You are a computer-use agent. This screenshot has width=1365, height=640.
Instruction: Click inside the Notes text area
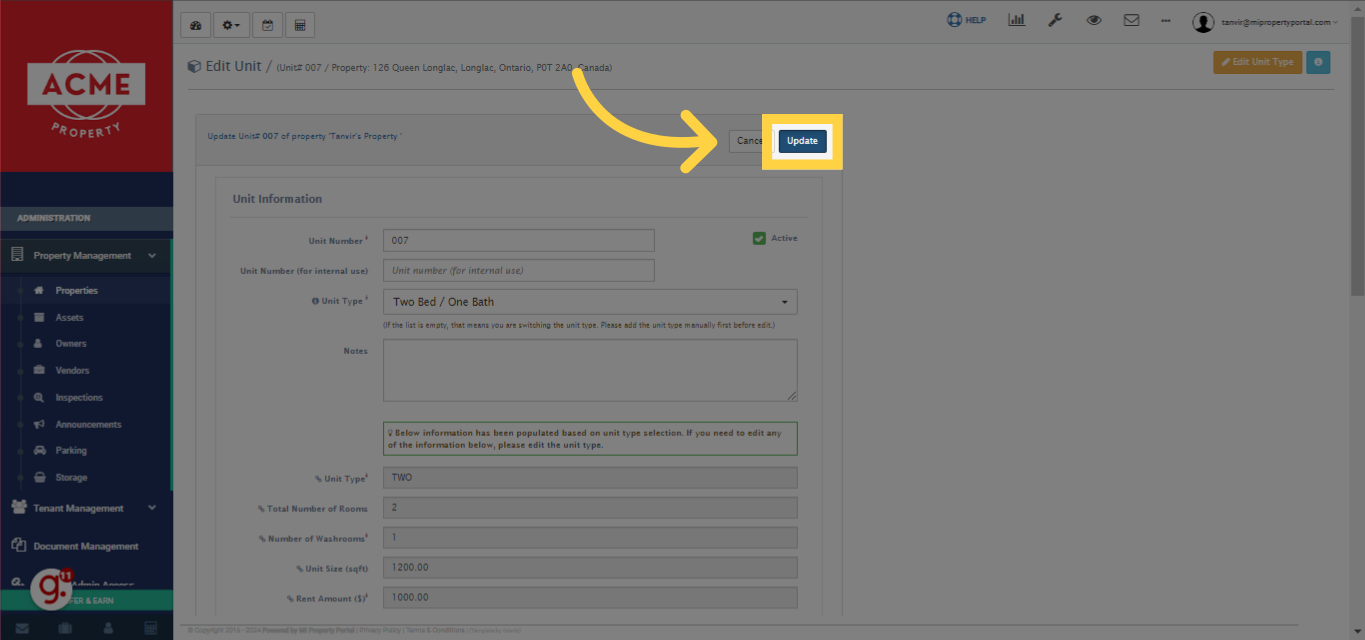(589, 370)
